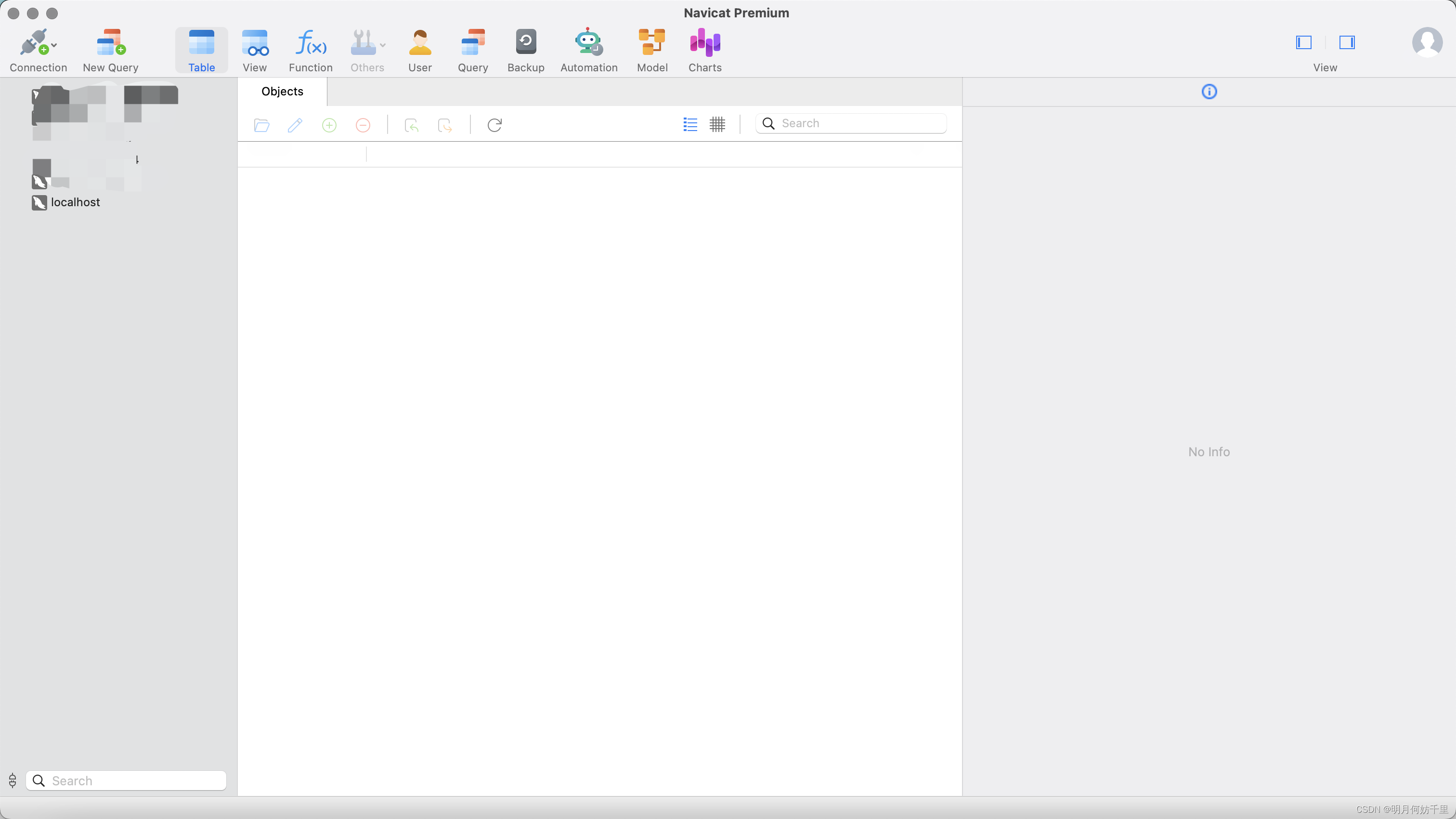Select the Table toolbar button
Image resolution: width=1456 pixels, height=819 pixels.
click(201, 50)
